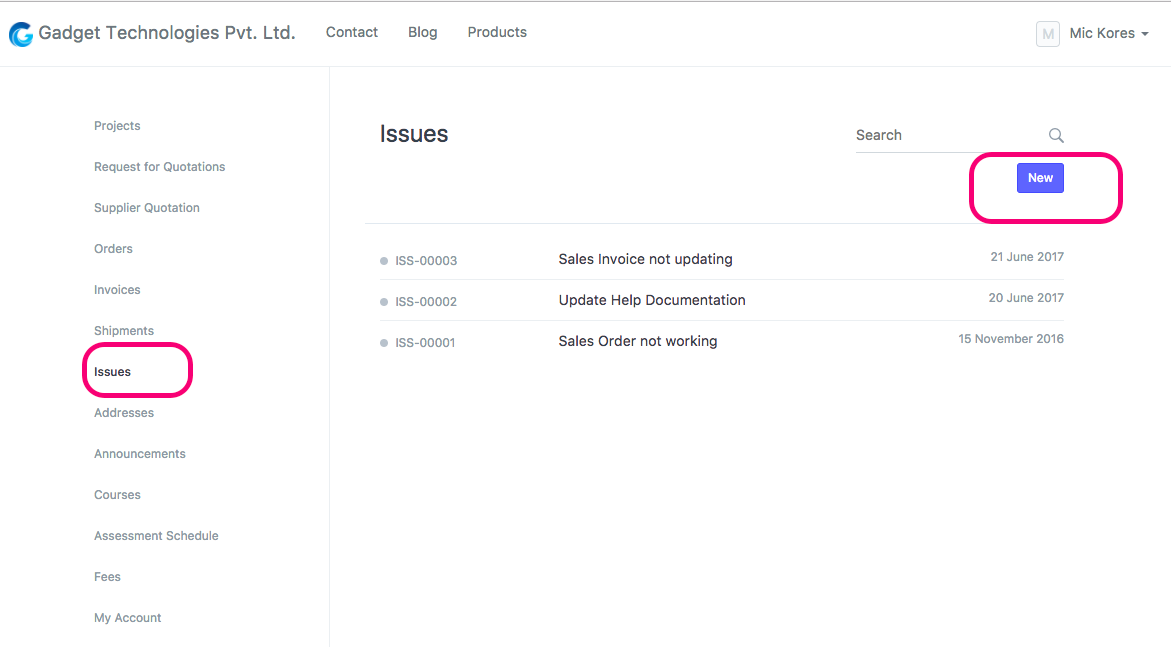View Assessment Schedule from sidebar
The width and height of the screenshot is (1171, 647).
point(156,536)
